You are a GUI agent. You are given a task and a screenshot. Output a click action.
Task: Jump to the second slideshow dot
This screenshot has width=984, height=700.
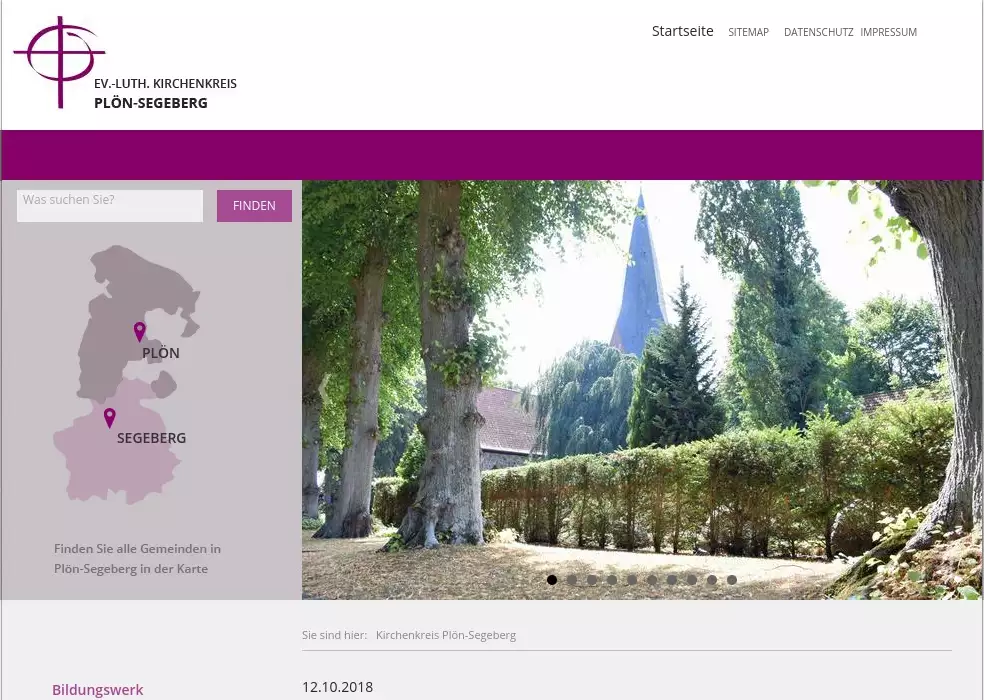572,580
